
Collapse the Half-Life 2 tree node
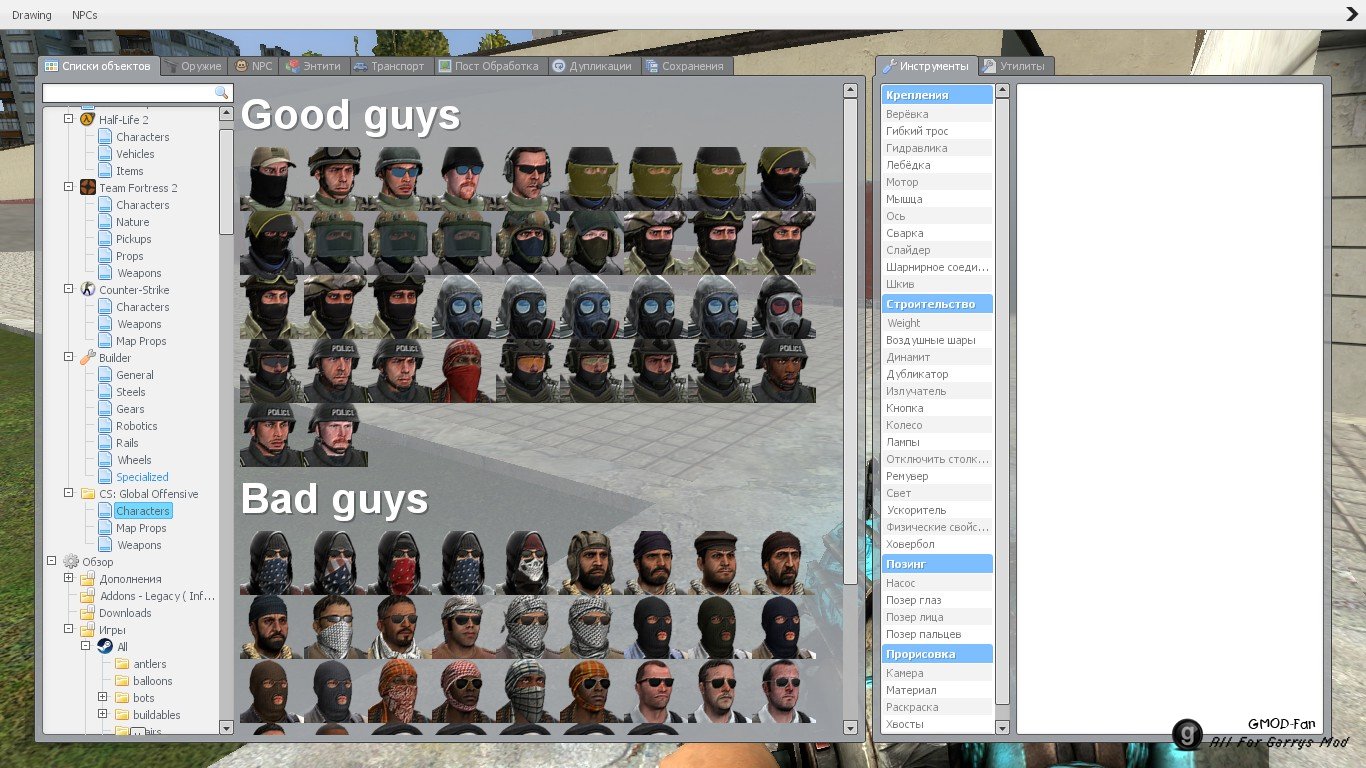tap(69, 119)
